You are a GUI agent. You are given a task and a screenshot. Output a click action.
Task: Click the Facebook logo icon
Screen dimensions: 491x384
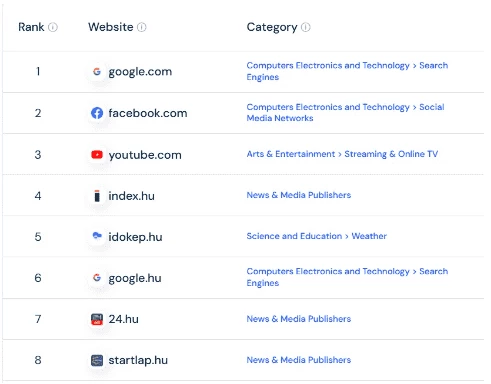tap(97, 113)
